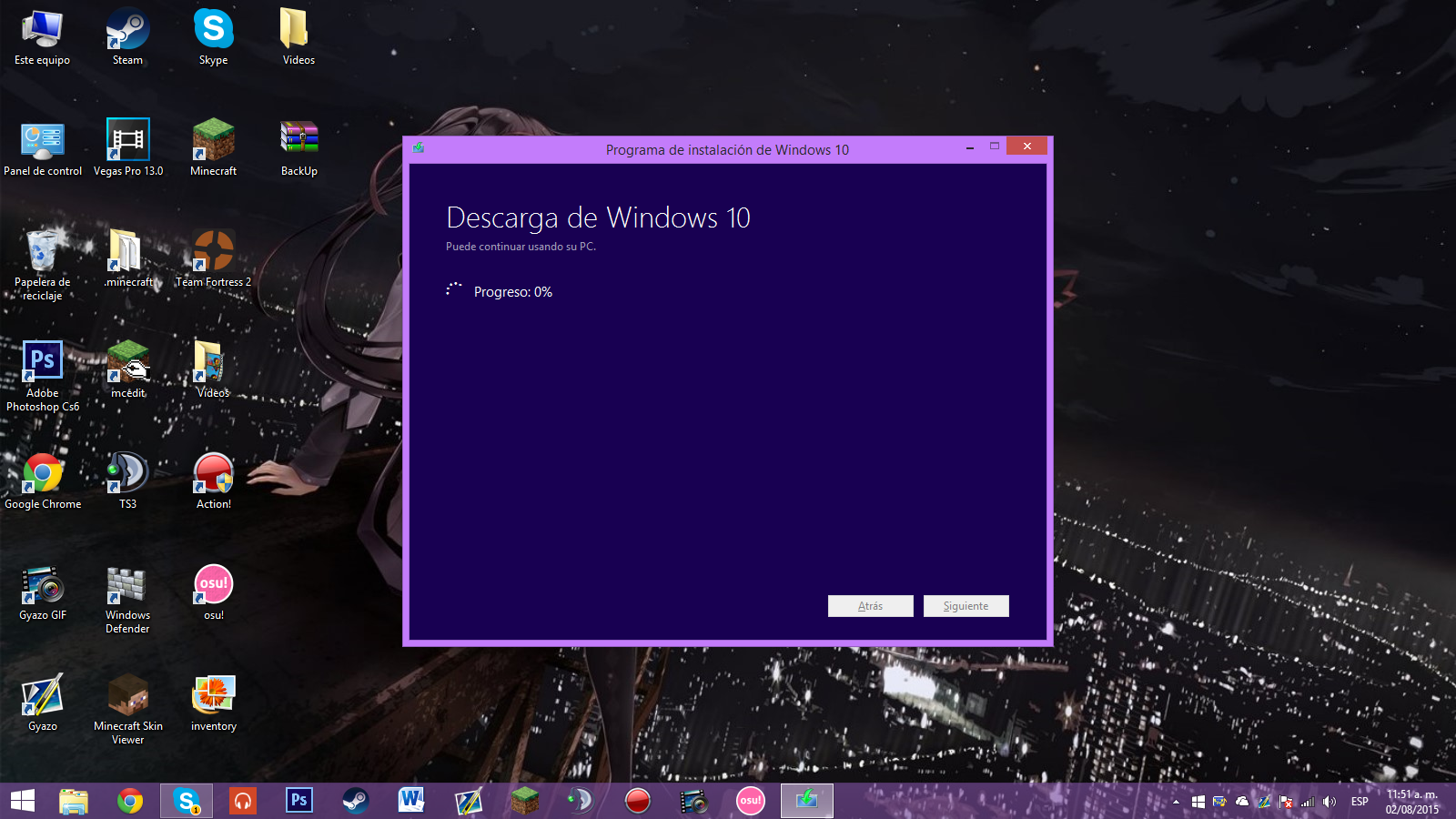Image resolution: width=1456 pixels, height=819 pixels.
Task: Click the Siguiente button
Action: tap(966, 606)
